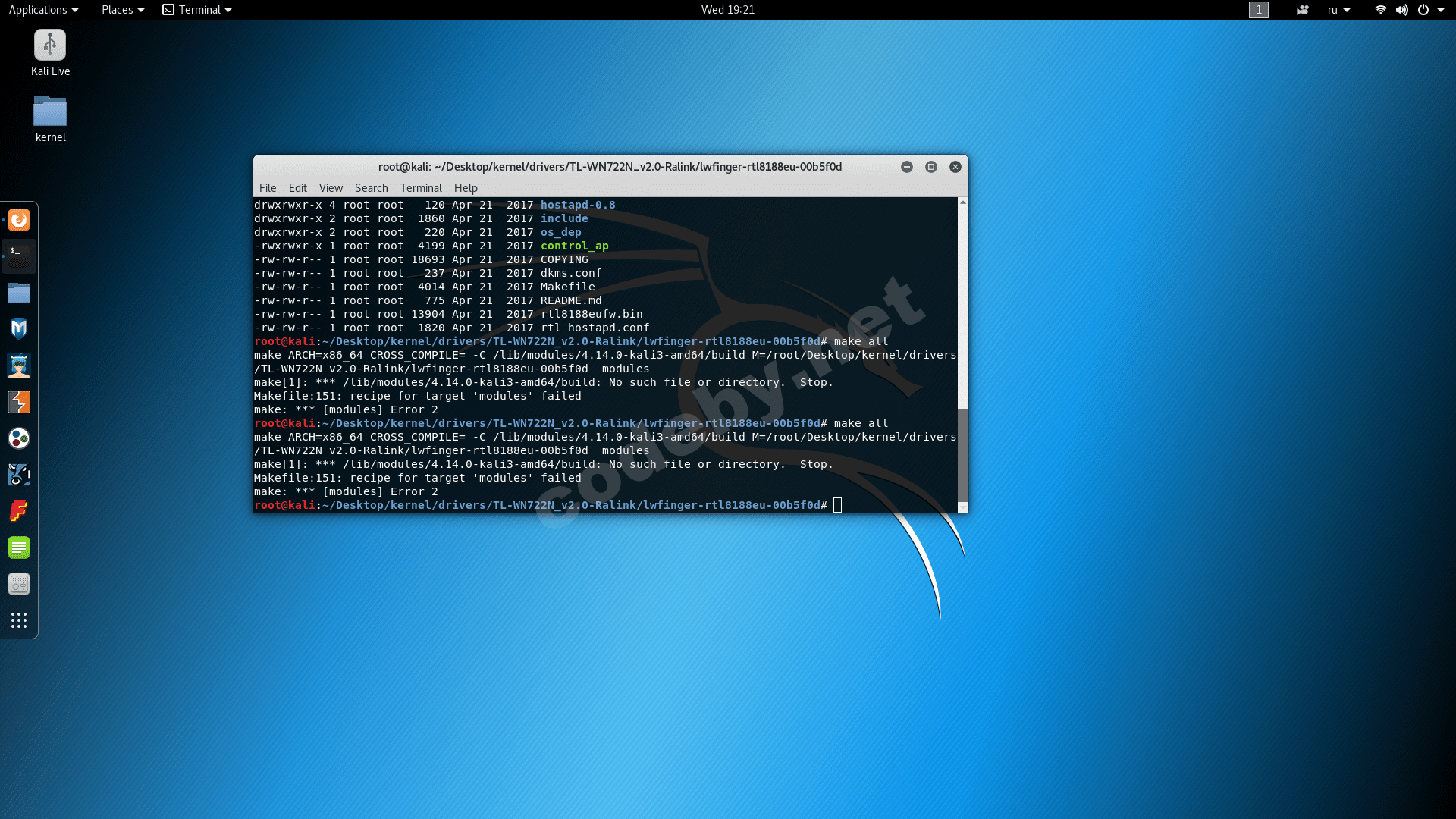Viewport: 1456px width, 819px height.
Task: Expand the Applications menu
Action: 43,10
